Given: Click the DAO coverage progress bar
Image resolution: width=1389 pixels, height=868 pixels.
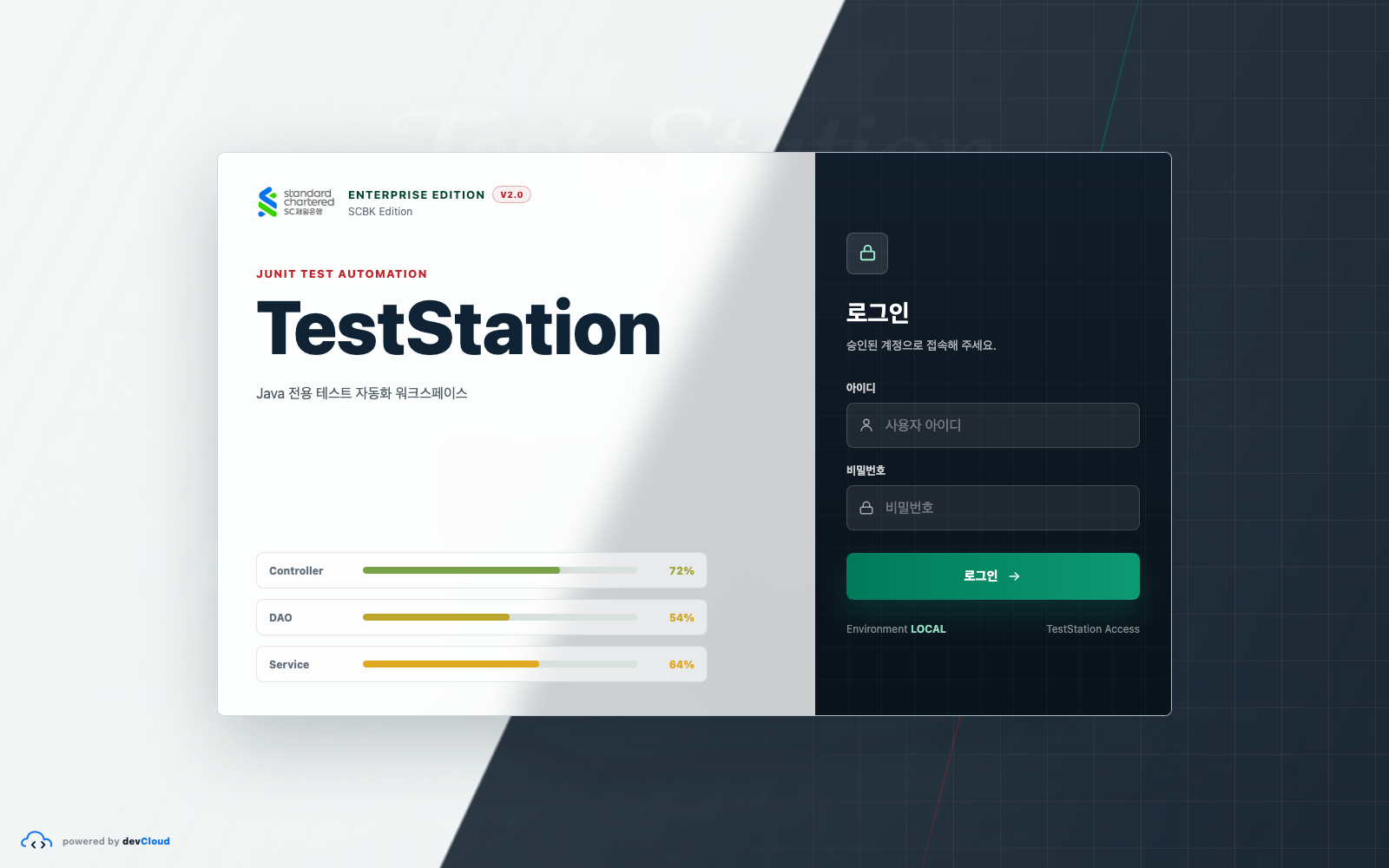Looking at the screenshot, I should 500,617.
